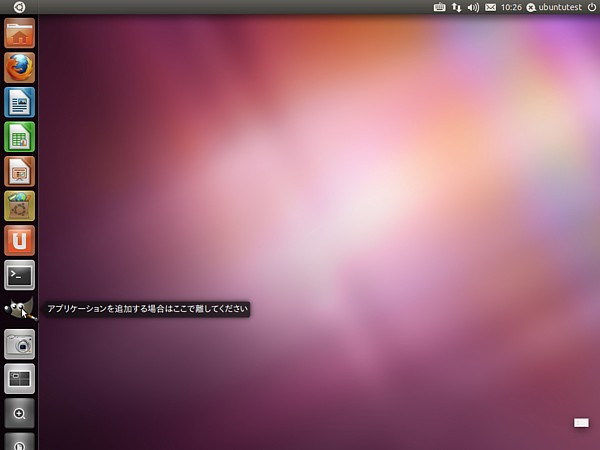The image size is (600, 450).
Task: Open the Ubuntu Dash home button
Action: pos(19,7)
